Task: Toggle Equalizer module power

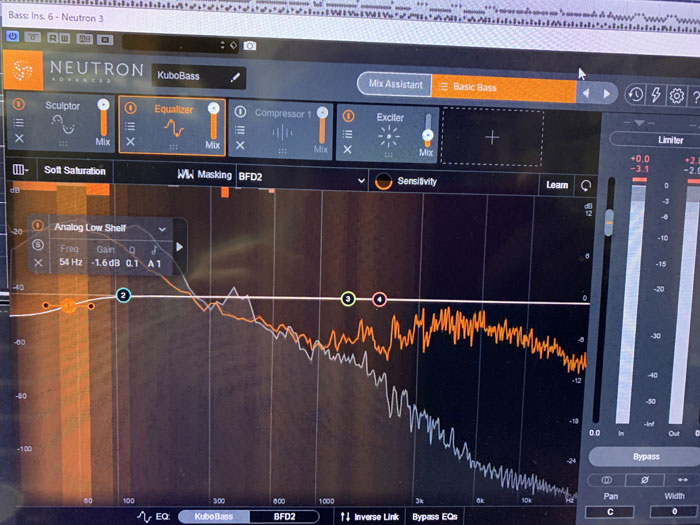Action: pos(130,108)
